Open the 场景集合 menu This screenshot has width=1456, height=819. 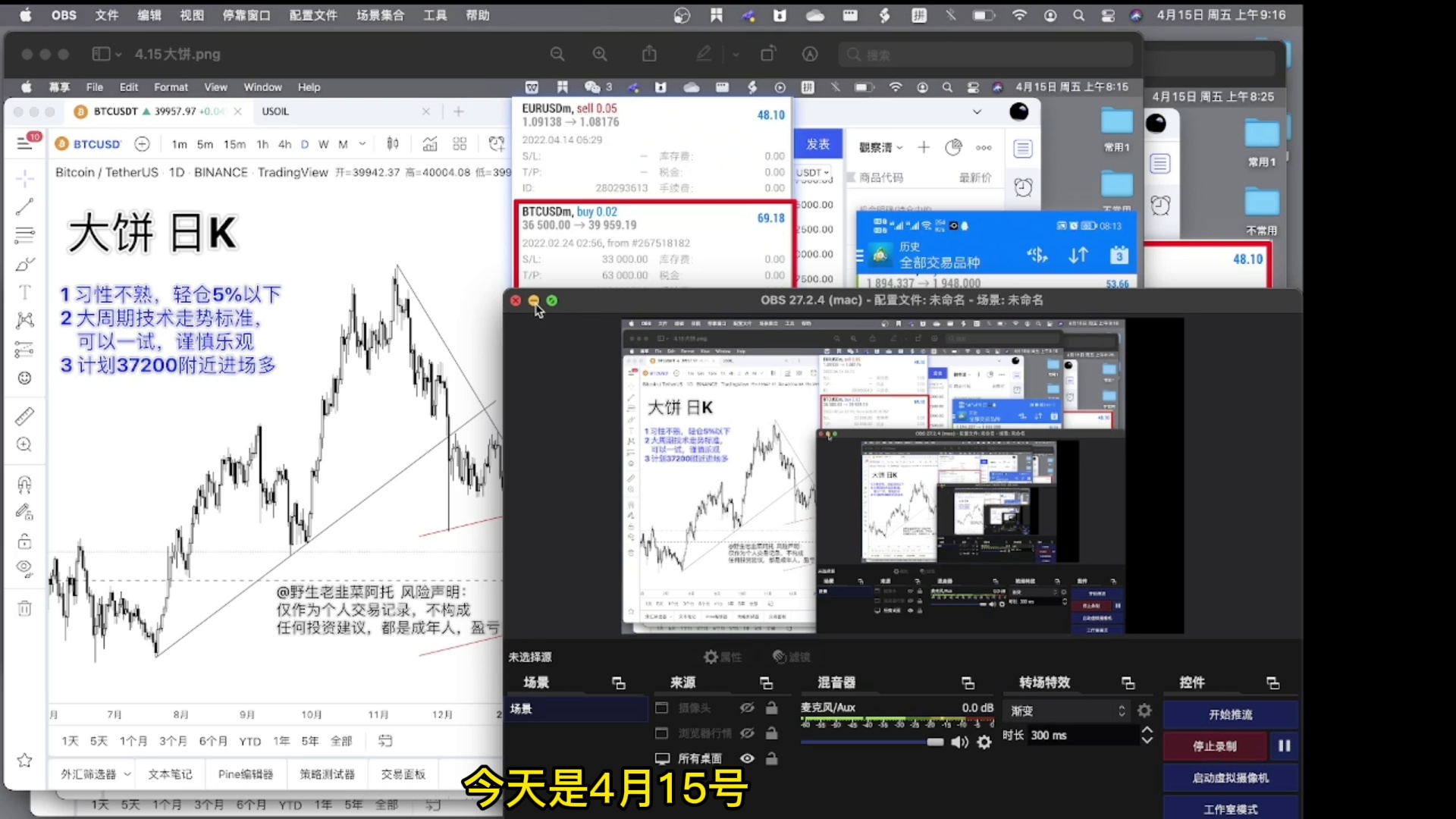point(380,15)
